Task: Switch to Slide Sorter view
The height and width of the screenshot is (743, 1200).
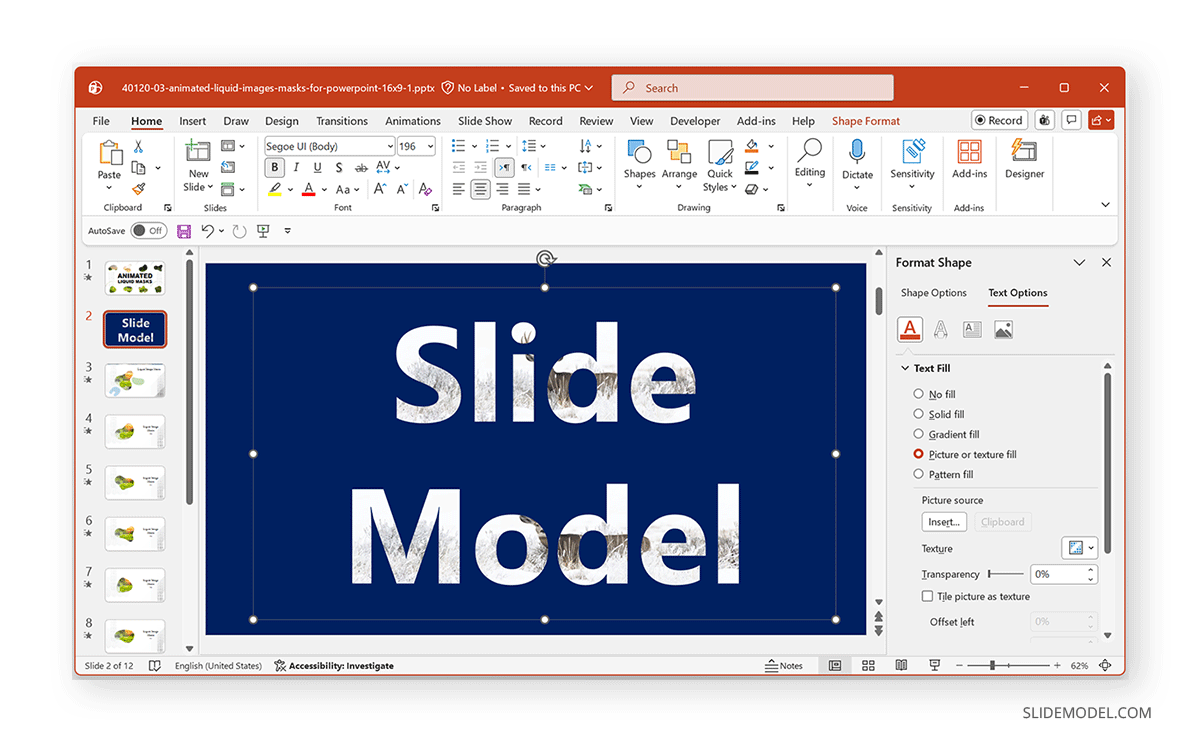Action: click(x=868, y=665)
